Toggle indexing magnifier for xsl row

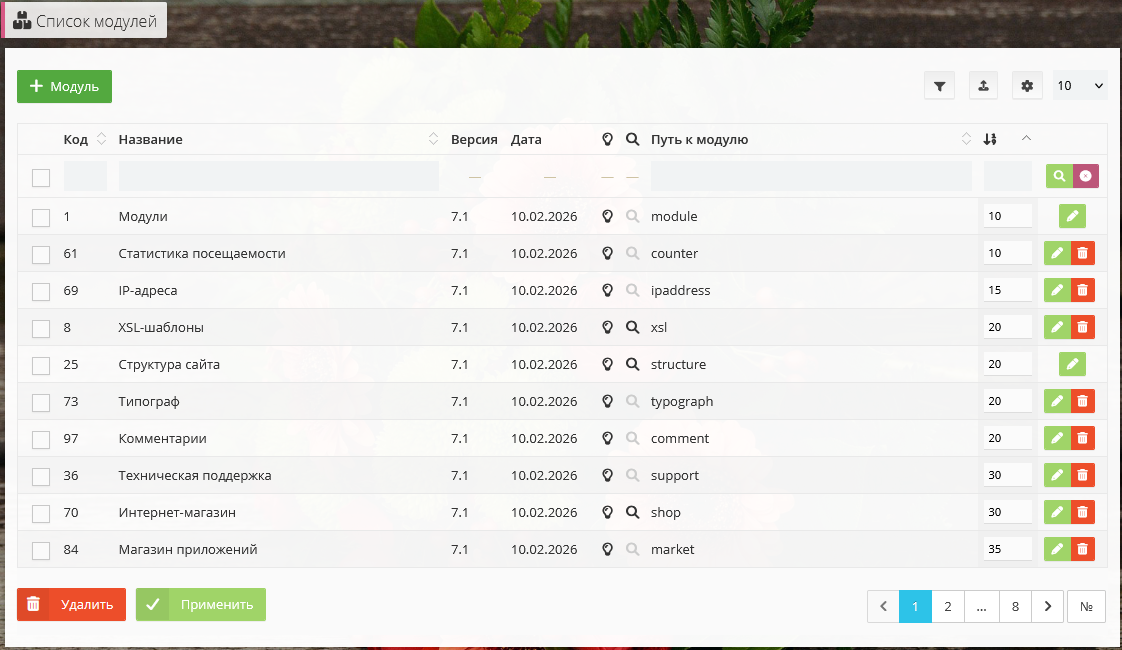click(633, 327)
